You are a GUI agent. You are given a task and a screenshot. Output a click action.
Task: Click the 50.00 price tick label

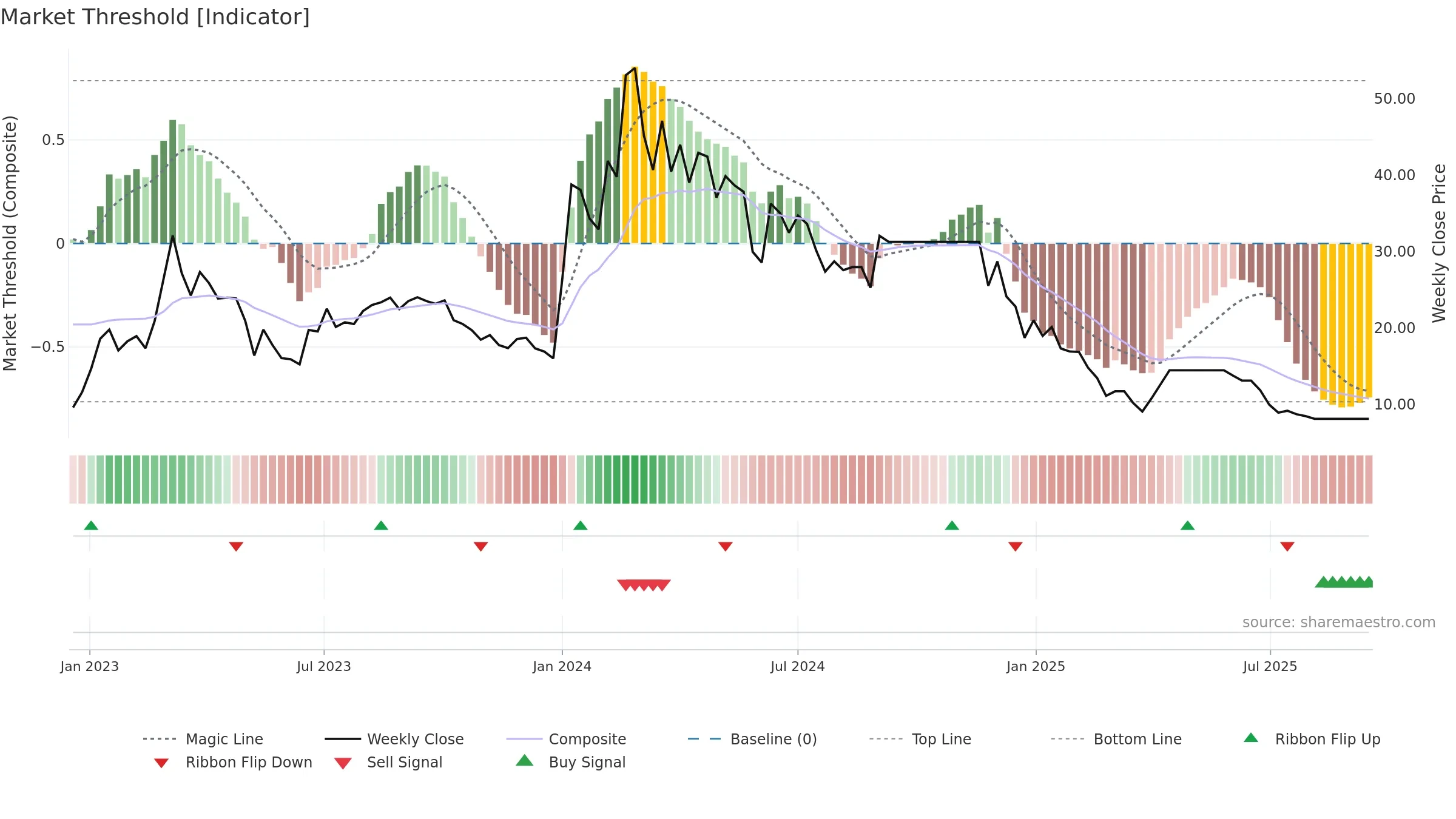(1395, 99)
